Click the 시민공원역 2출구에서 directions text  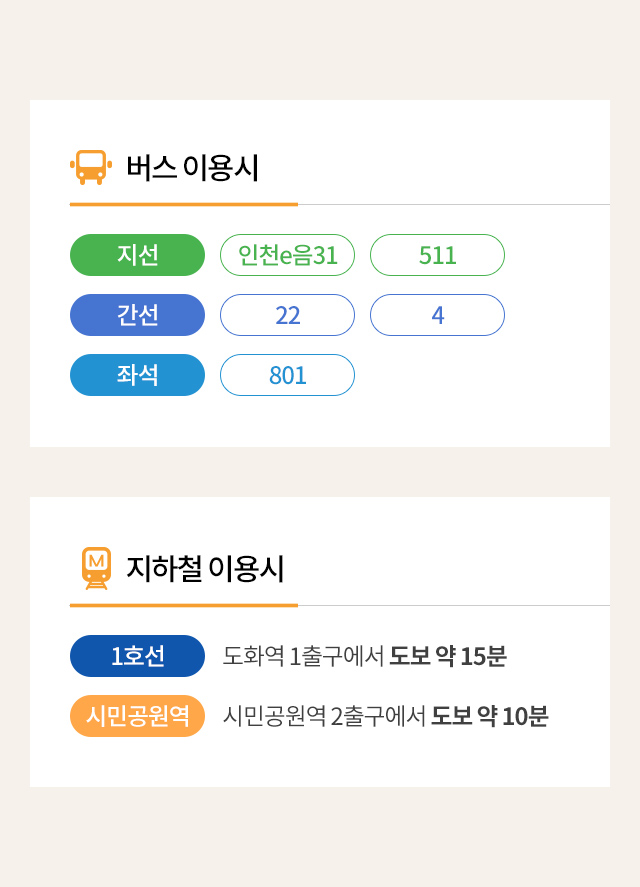pos(325,716)
